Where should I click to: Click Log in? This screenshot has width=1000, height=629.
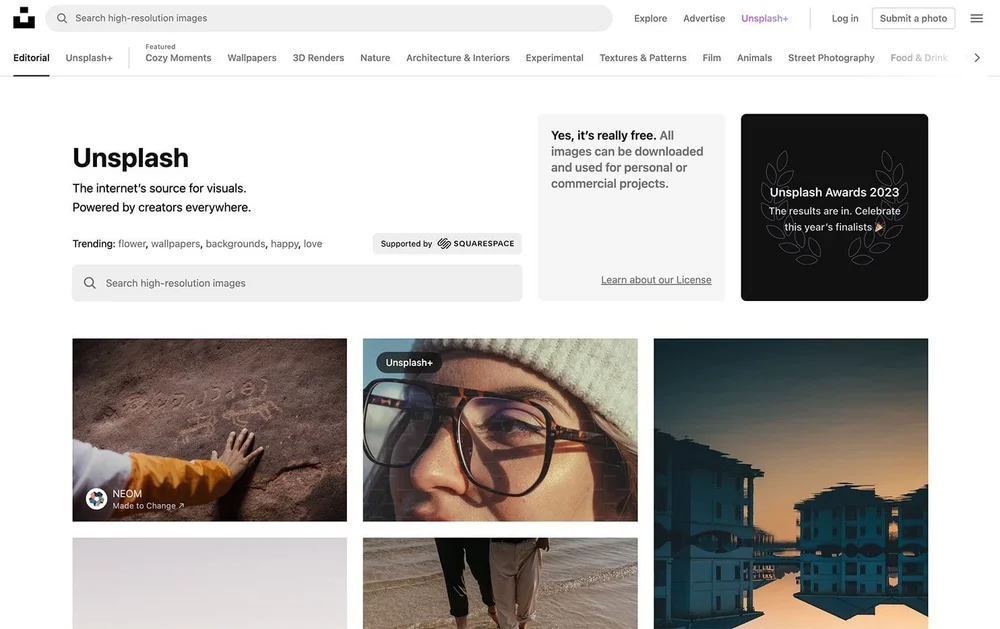pos(845,18)
